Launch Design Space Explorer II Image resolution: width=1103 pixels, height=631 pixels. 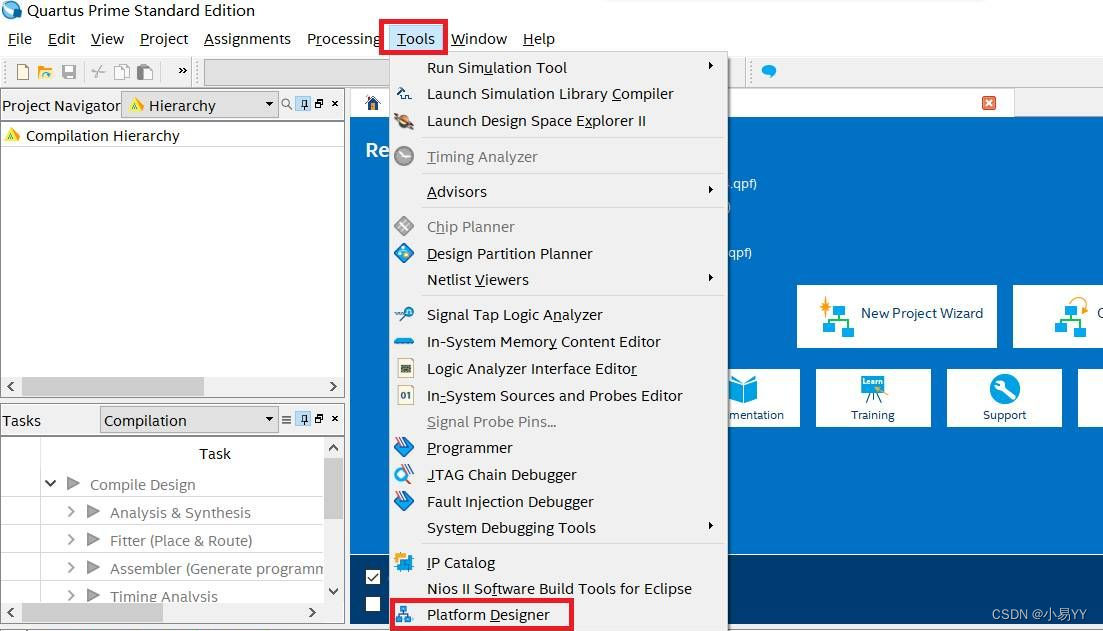coord(559,121)
